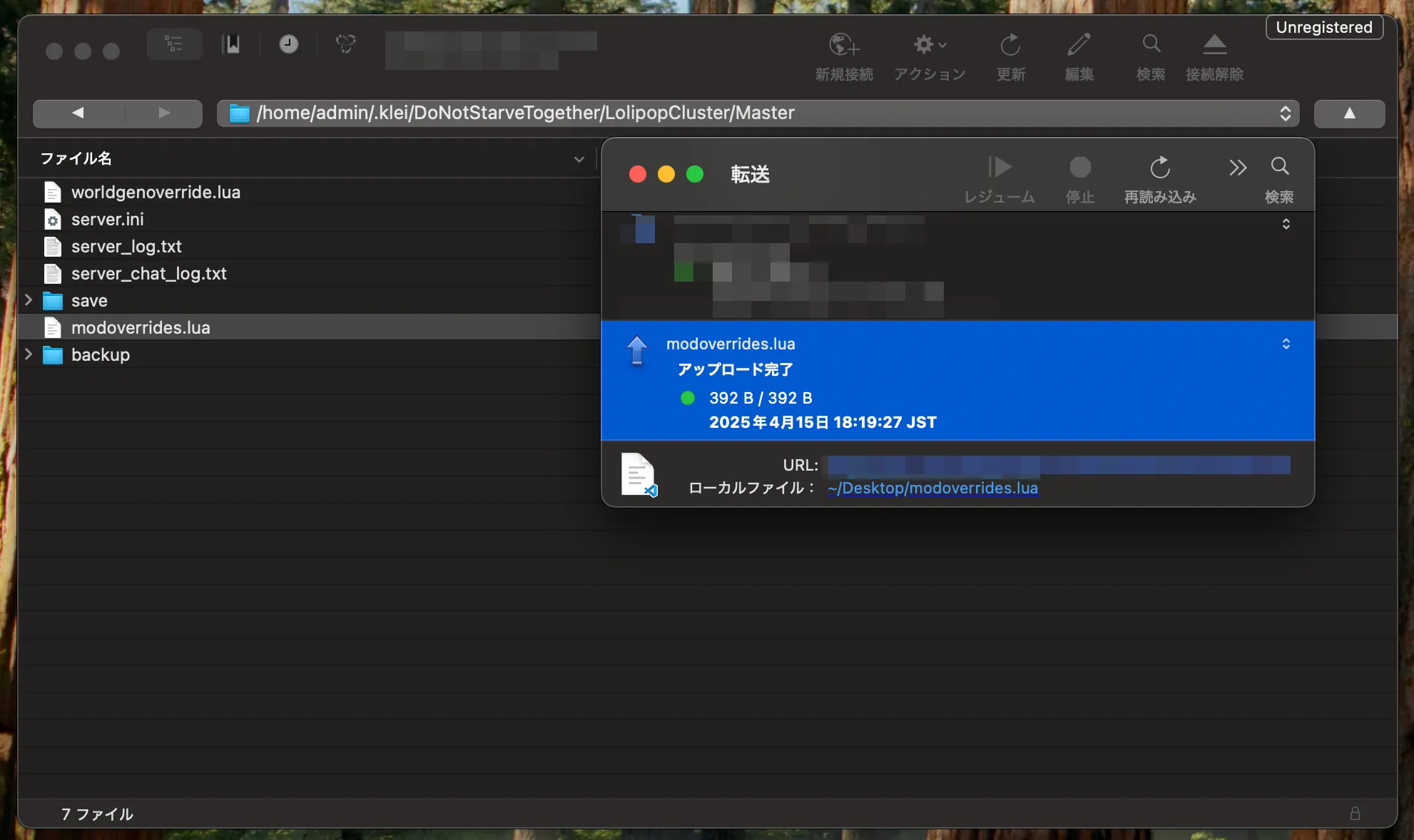Select the save folder row

point(308,300)
